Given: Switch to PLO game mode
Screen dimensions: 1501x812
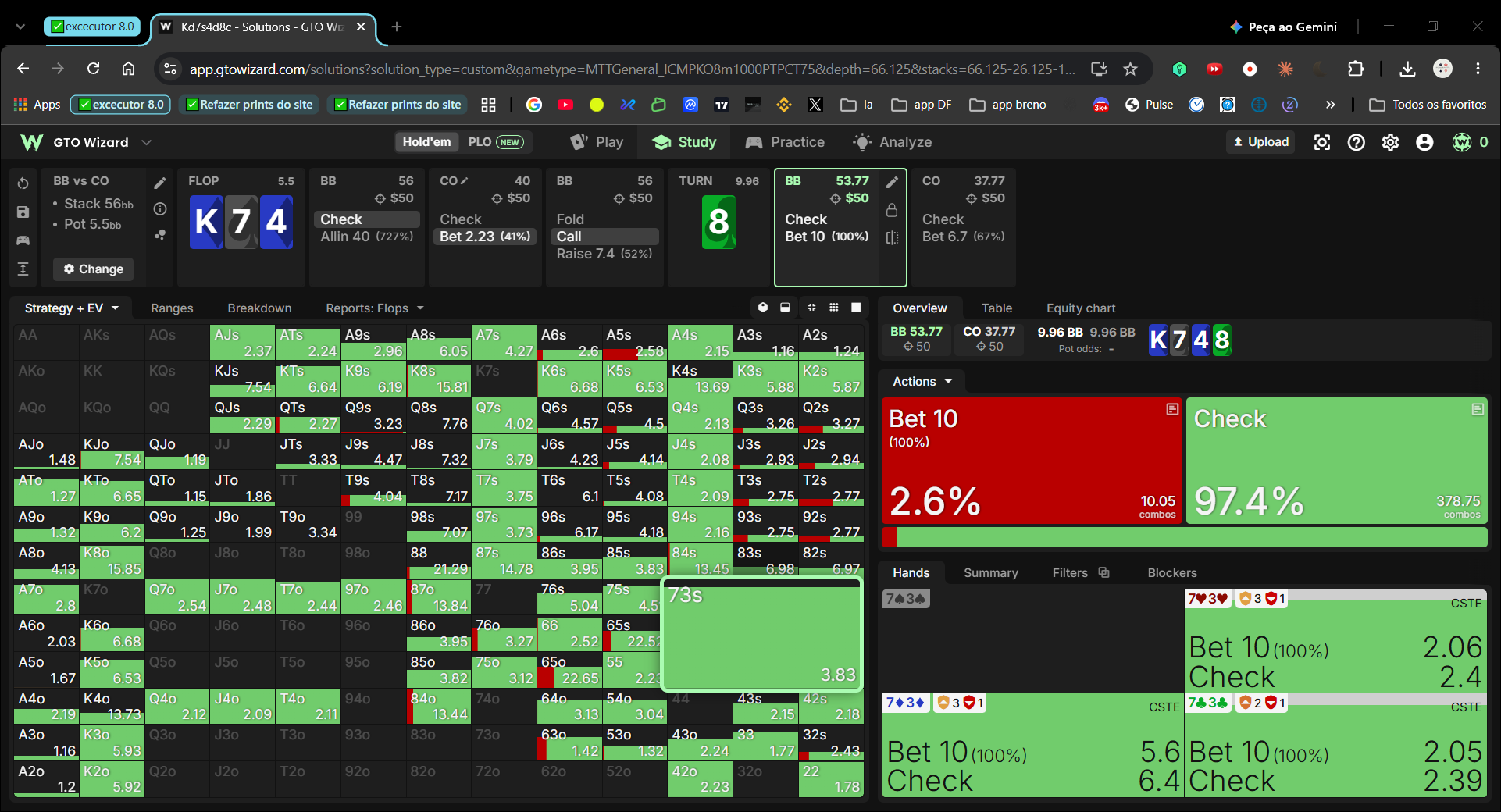Looking at the screenshot, I should pos(495,142).
